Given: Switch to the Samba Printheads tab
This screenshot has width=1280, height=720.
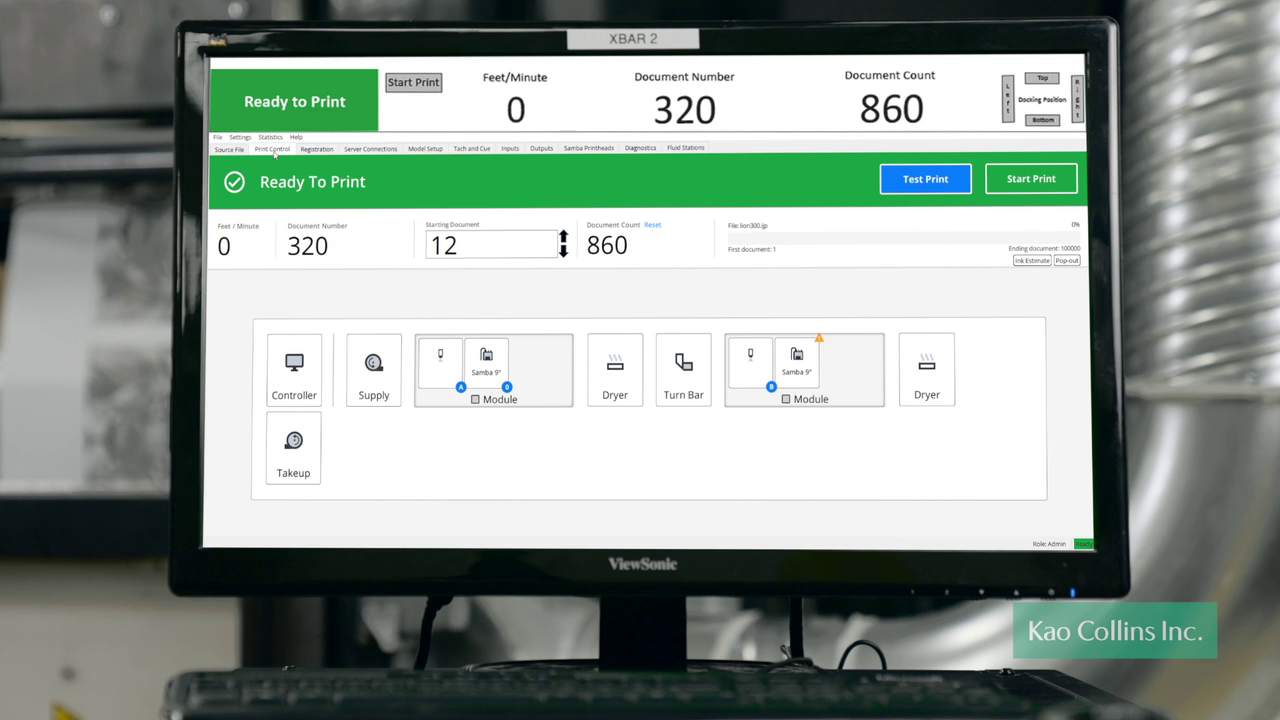Looking at the screenshot, I should [588, 148].
